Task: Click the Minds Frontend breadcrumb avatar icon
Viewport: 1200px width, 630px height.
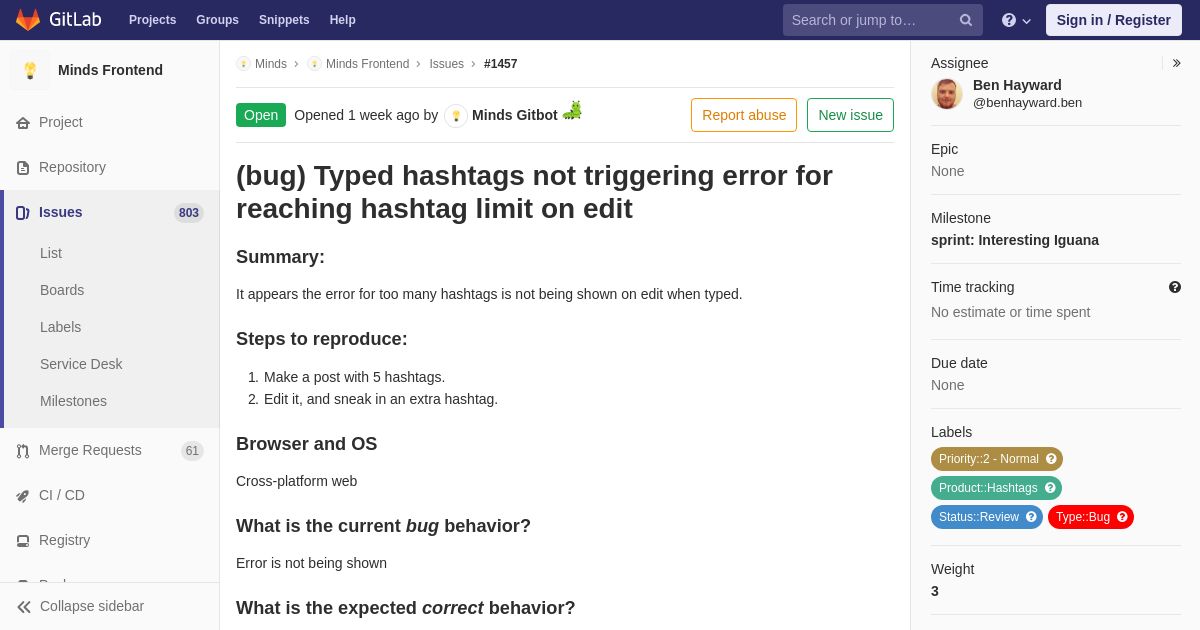Action: pyautogui.click(x=314, y=64)
